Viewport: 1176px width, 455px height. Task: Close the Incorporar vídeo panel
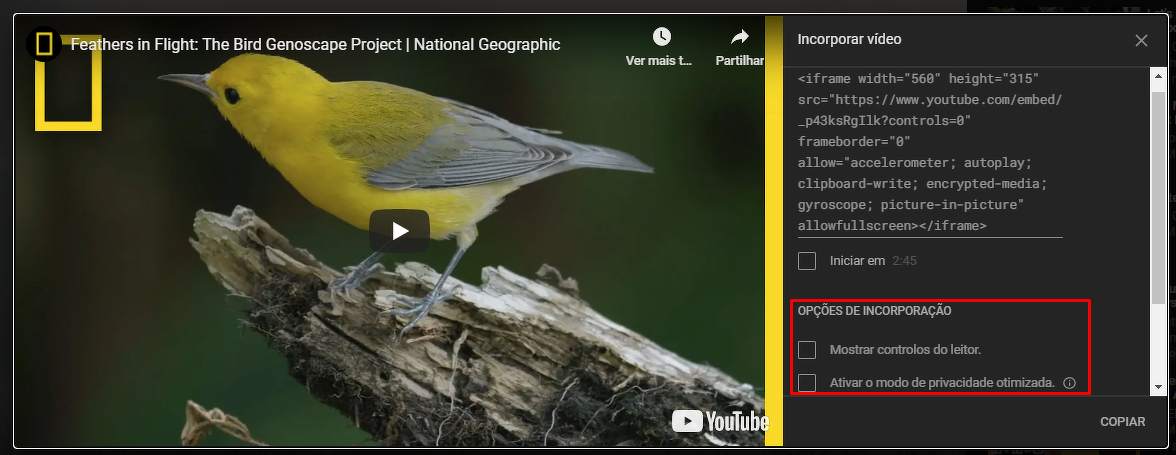pyautogui.click(x=1141, y=40)
